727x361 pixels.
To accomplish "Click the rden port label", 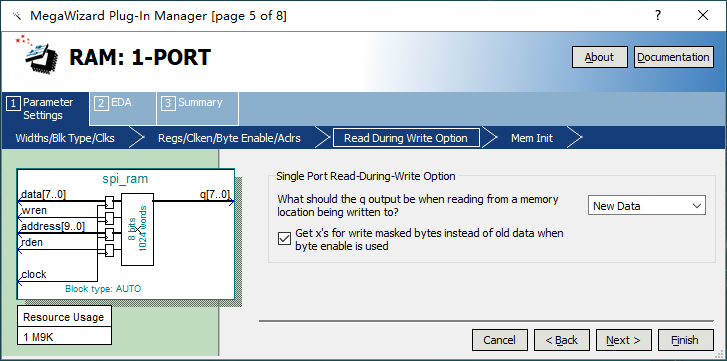I will pos(32,242).
